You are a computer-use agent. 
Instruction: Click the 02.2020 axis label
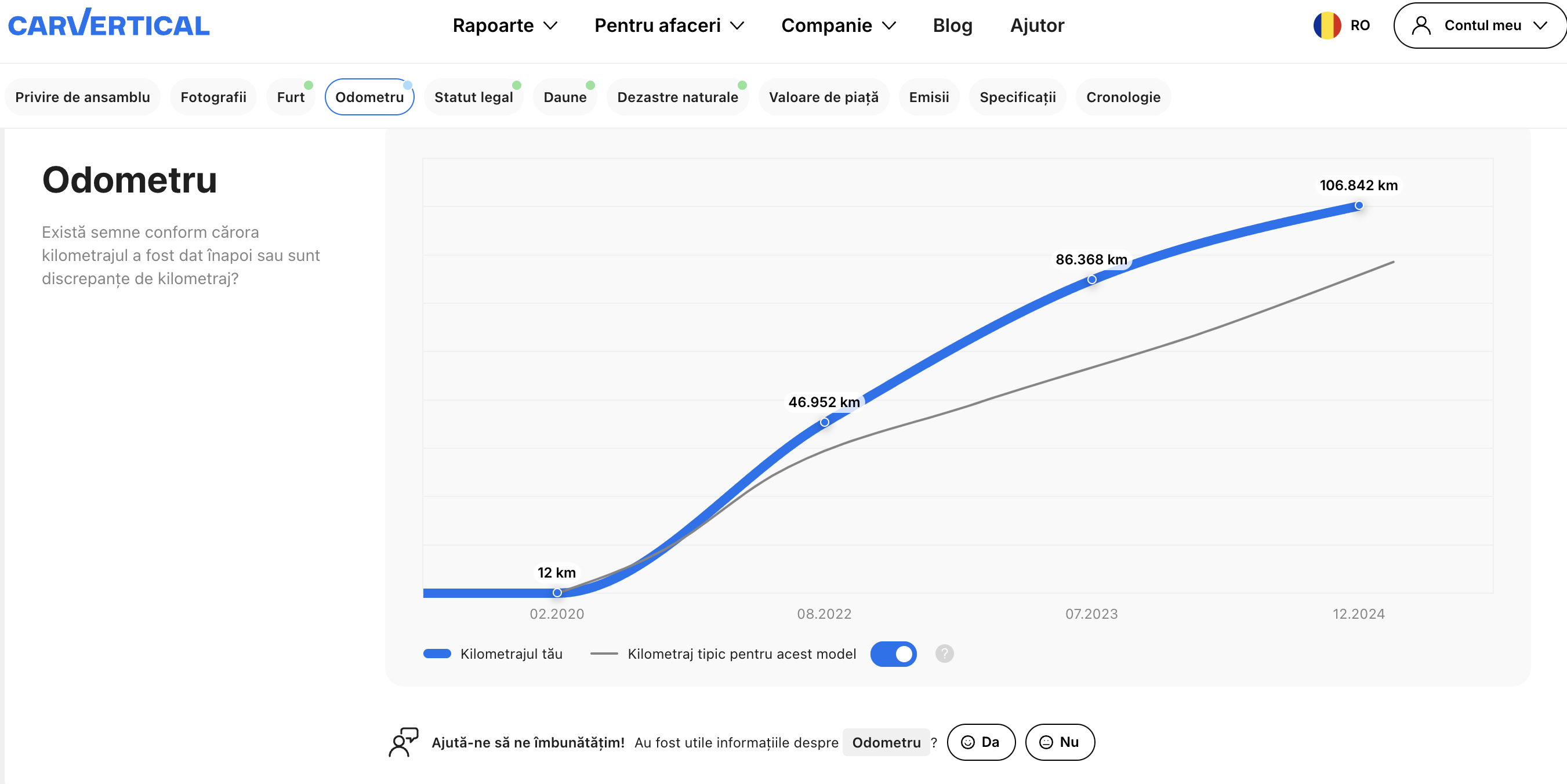coord(557,614)
